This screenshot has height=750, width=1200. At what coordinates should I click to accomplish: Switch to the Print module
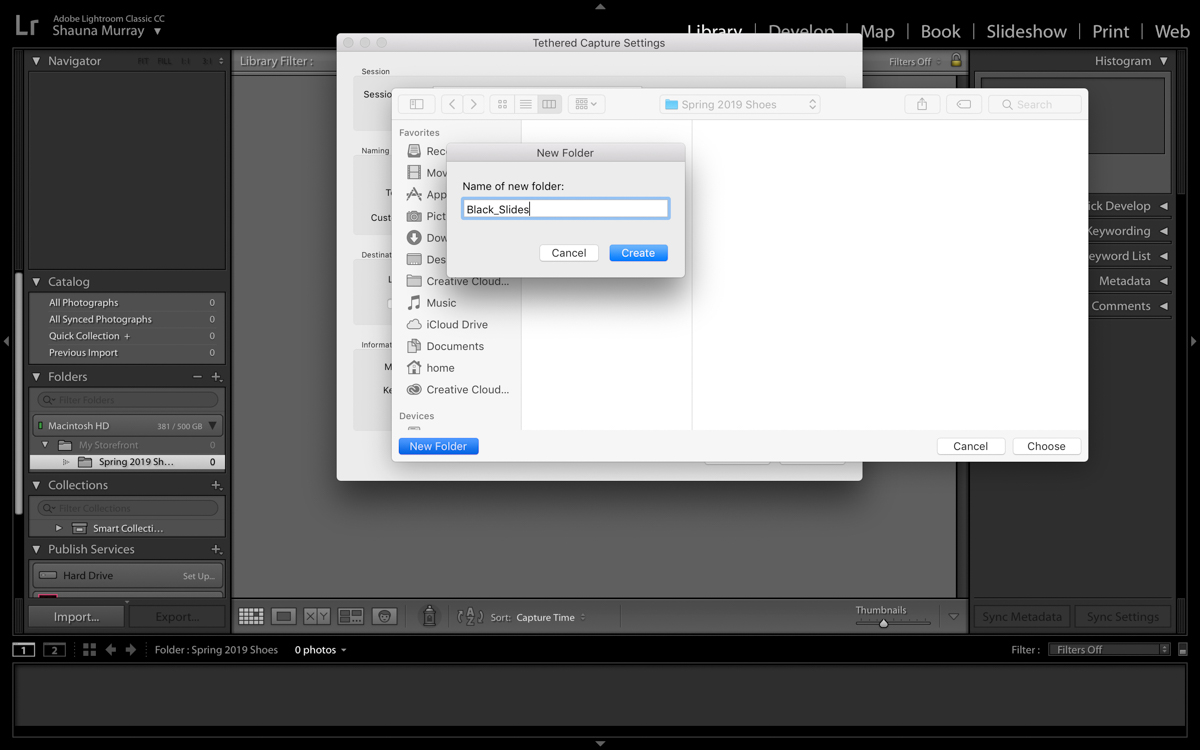(x=1110, y=31)
